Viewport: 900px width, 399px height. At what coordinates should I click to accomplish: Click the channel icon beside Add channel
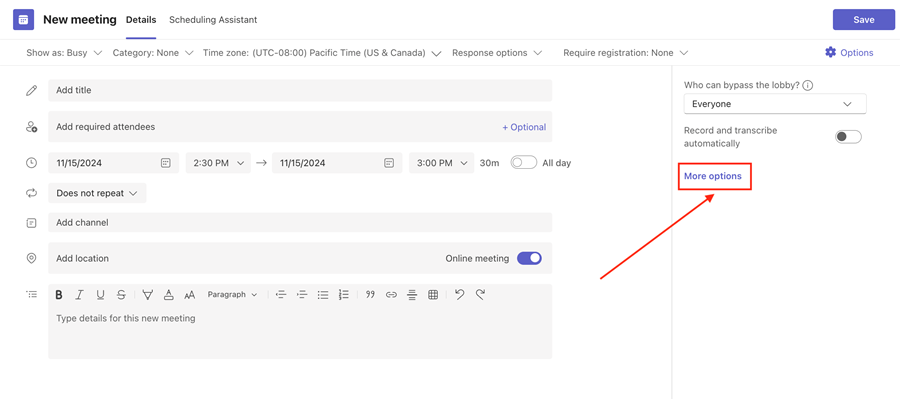32,223
